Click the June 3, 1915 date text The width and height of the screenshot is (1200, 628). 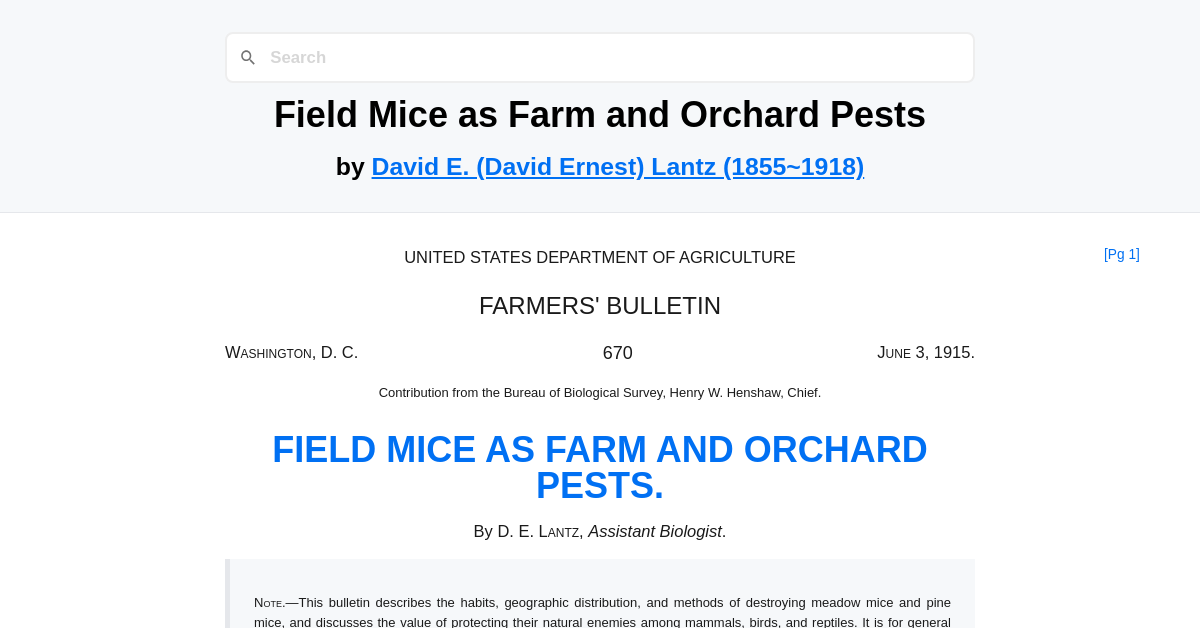(x=925, y=352)
